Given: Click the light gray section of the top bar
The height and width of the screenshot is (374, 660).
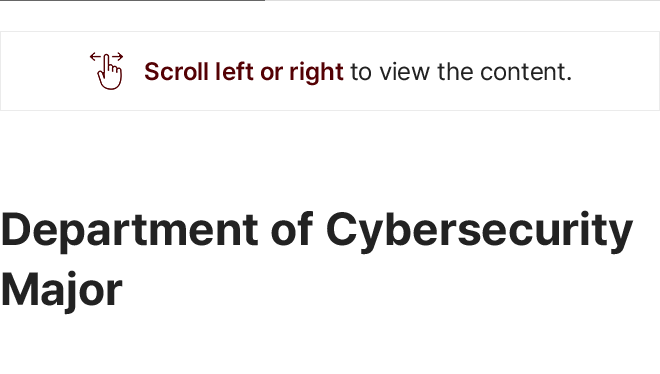Looking at the screenshot, I should [x=462, y=0].
